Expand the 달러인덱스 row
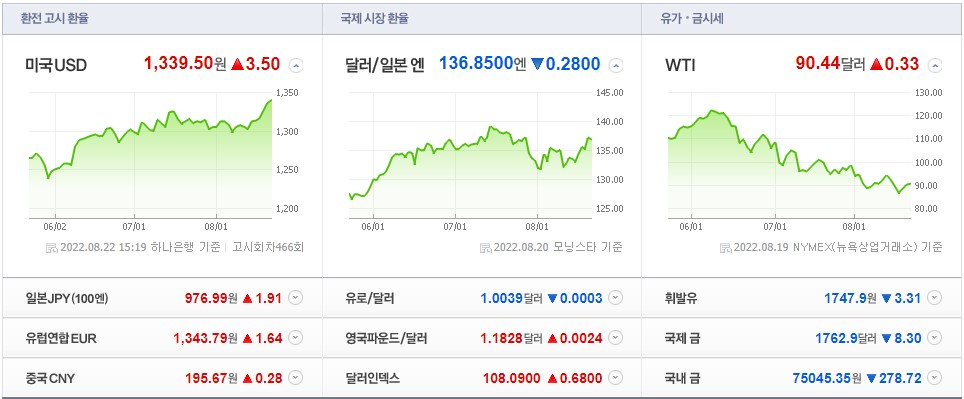The width and height of the screenshot is (964, 399). [615, 377]
